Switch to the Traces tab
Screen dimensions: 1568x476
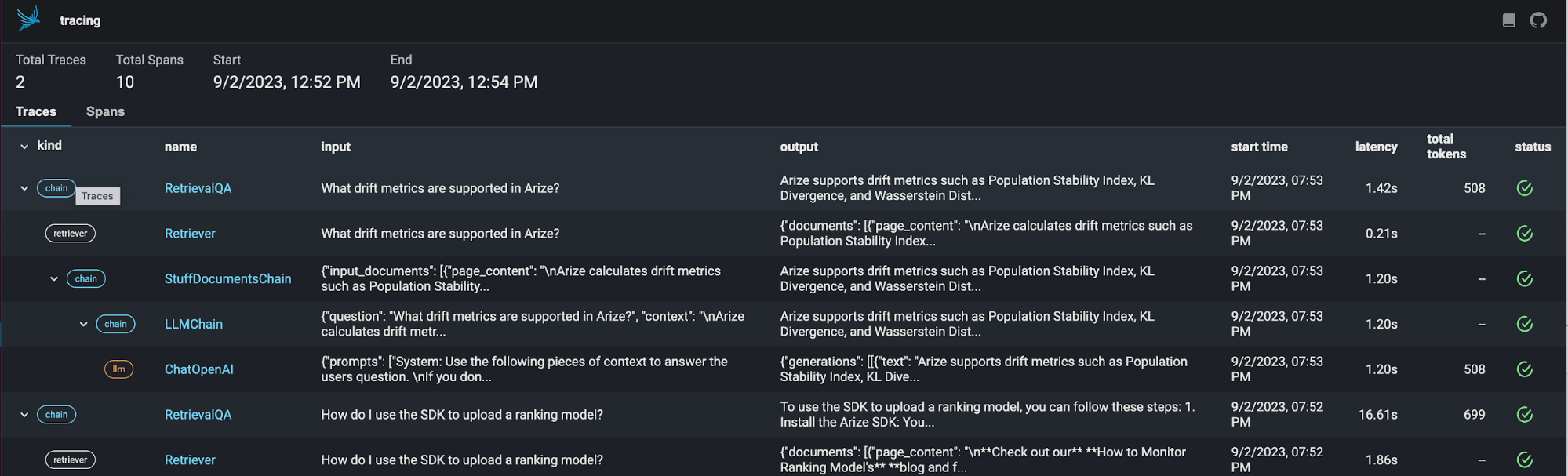[36, 111]
